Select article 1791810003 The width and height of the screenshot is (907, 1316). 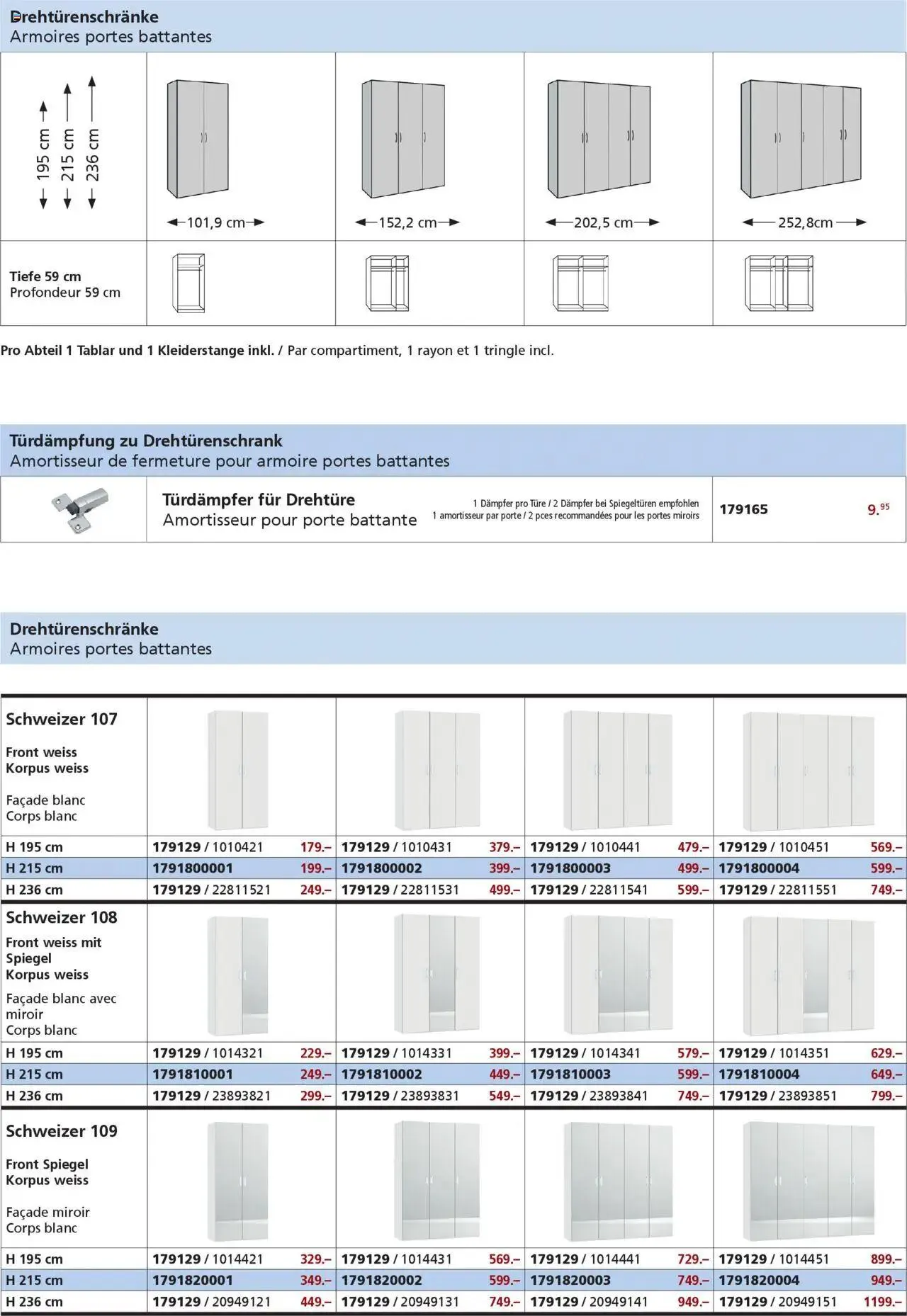pos(570,1074)
